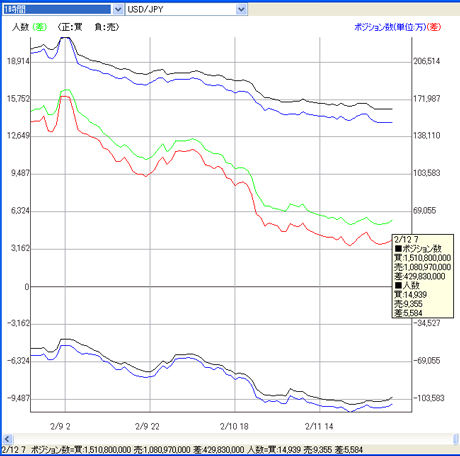Click the left axis value -6,324

click(18, 361)
